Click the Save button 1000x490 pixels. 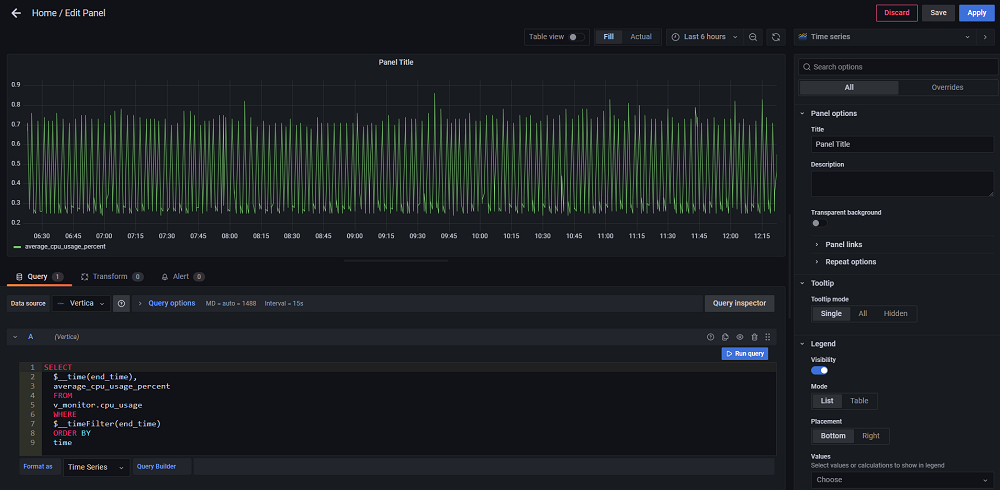938,13
